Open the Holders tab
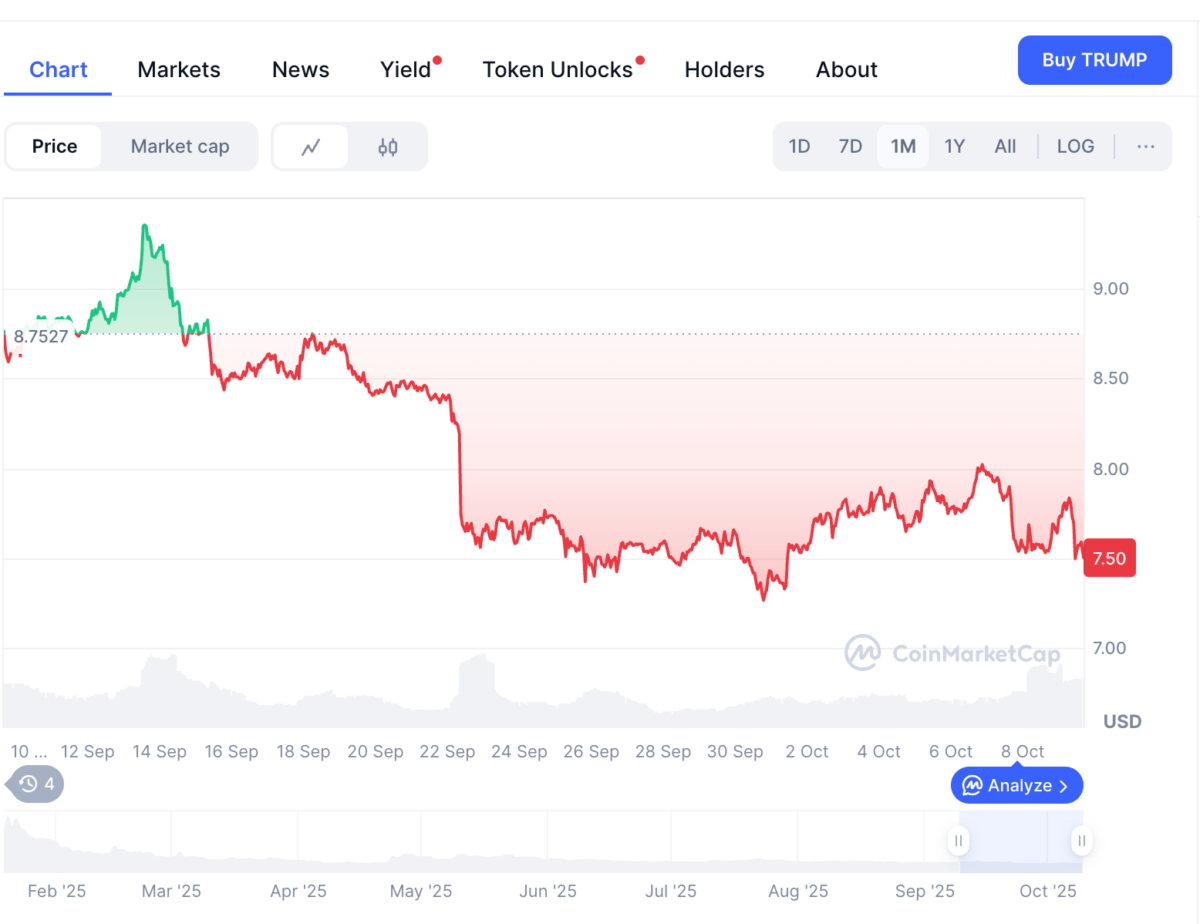1200x924 pixels. pos(724,70)
